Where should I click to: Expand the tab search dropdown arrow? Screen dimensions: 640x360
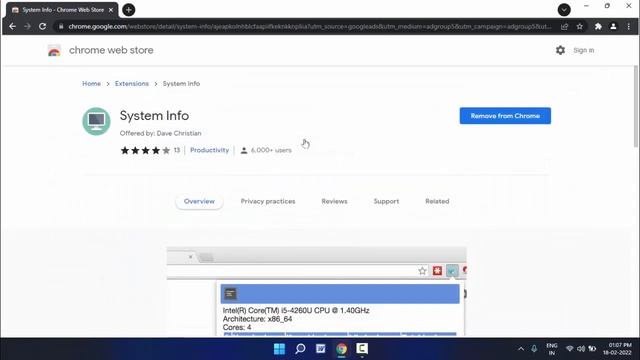[x=564, y=10]
